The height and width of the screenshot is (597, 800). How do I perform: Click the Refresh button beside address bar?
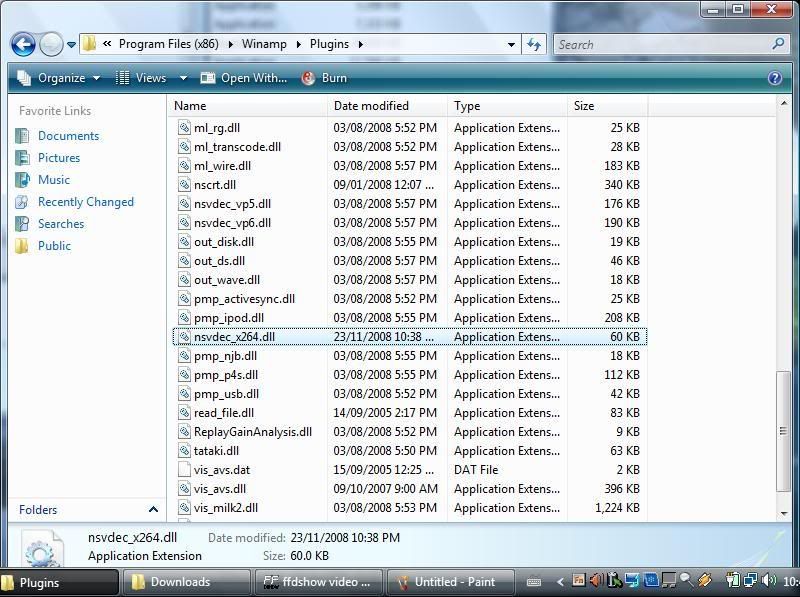(x=534, y=44)
